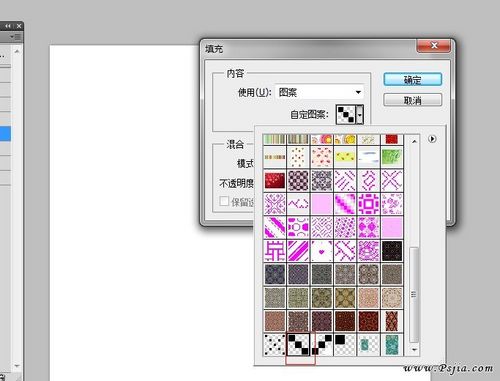The image size is (500, 381).
Task: Cancel the fill dialog via 取消
Action: [413, 100]
